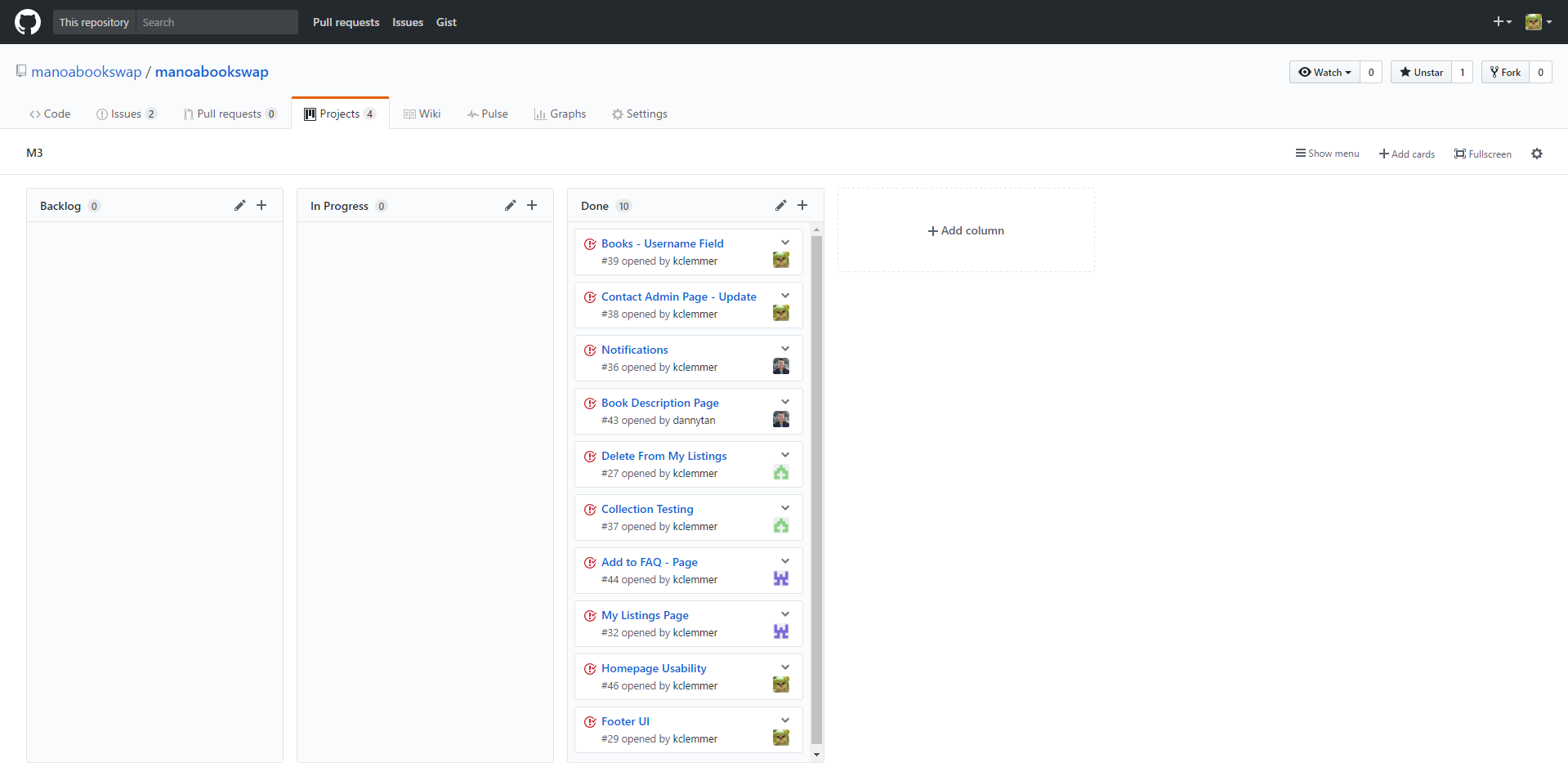Edit the Backlog column with pencil icon
The height and width of the screenshot is (776, 1568).
pos(239,205)
